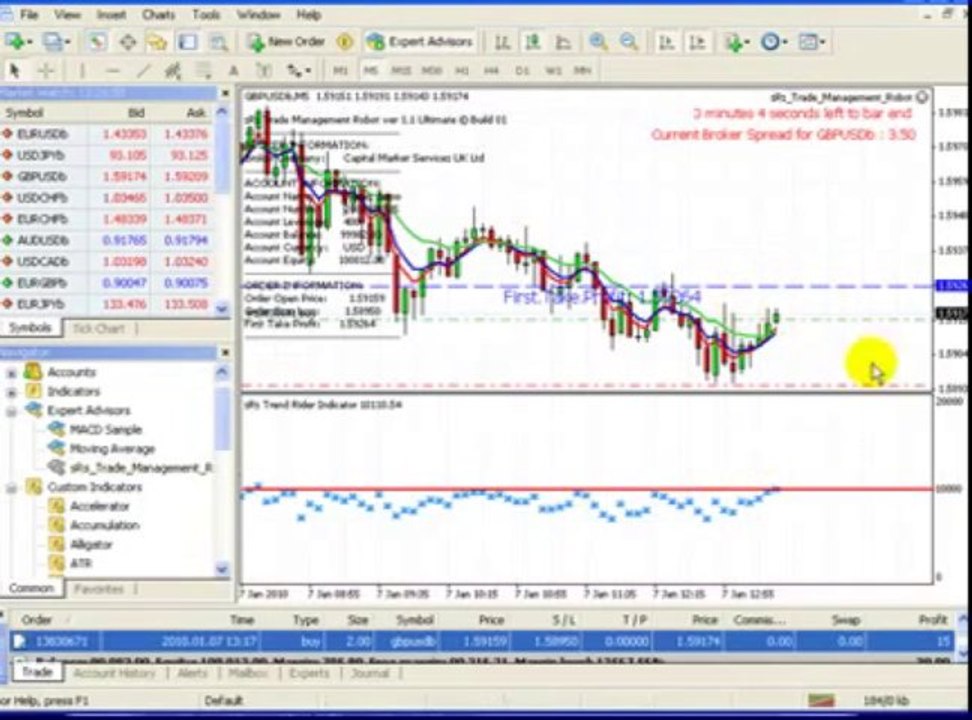Open the Indicators list icon
The width and height of the screenshot is (972, 720).
tap(737, 42)
